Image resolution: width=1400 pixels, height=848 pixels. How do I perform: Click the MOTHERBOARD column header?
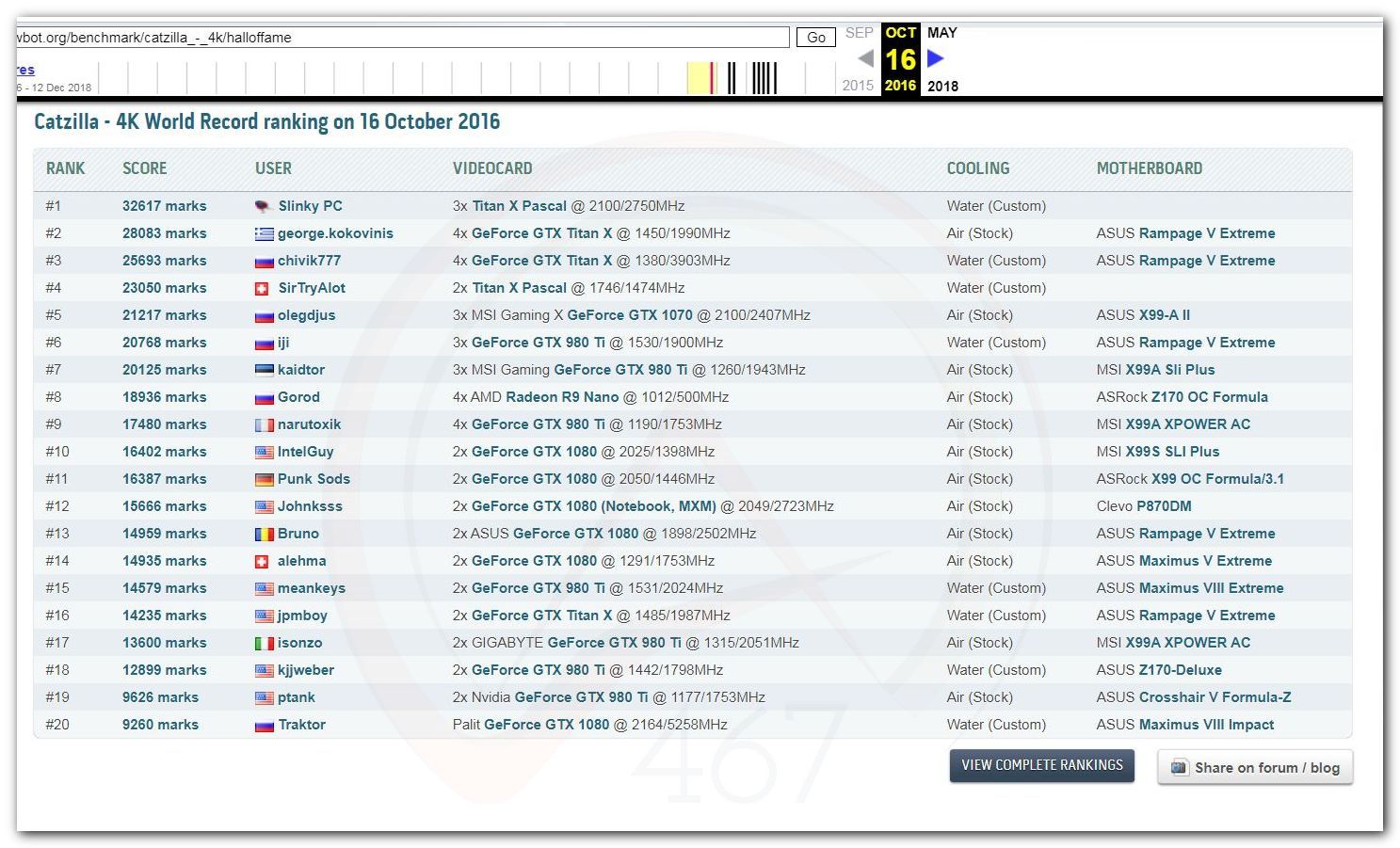[x=1150, y=168]
